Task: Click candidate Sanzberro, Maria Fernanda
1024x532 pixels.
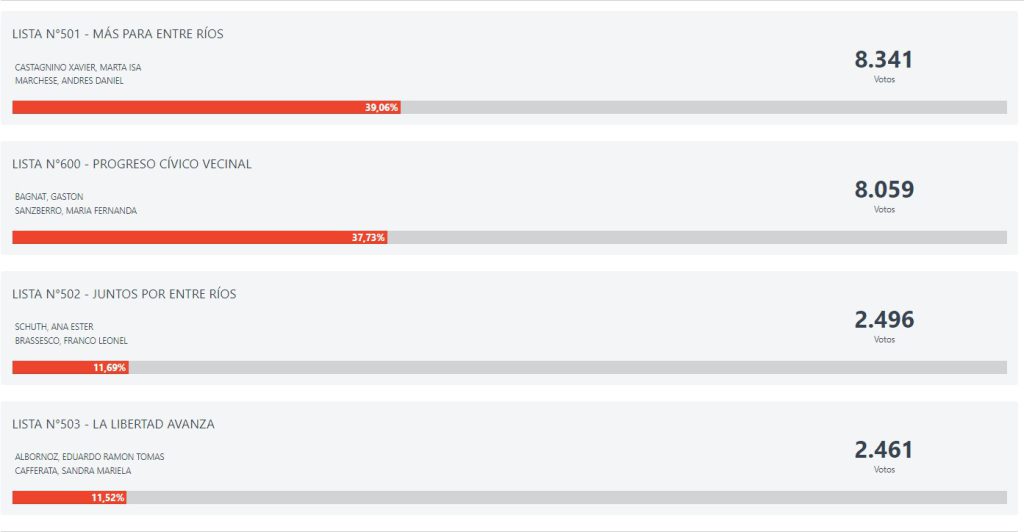Action: (x=76, y=211)
